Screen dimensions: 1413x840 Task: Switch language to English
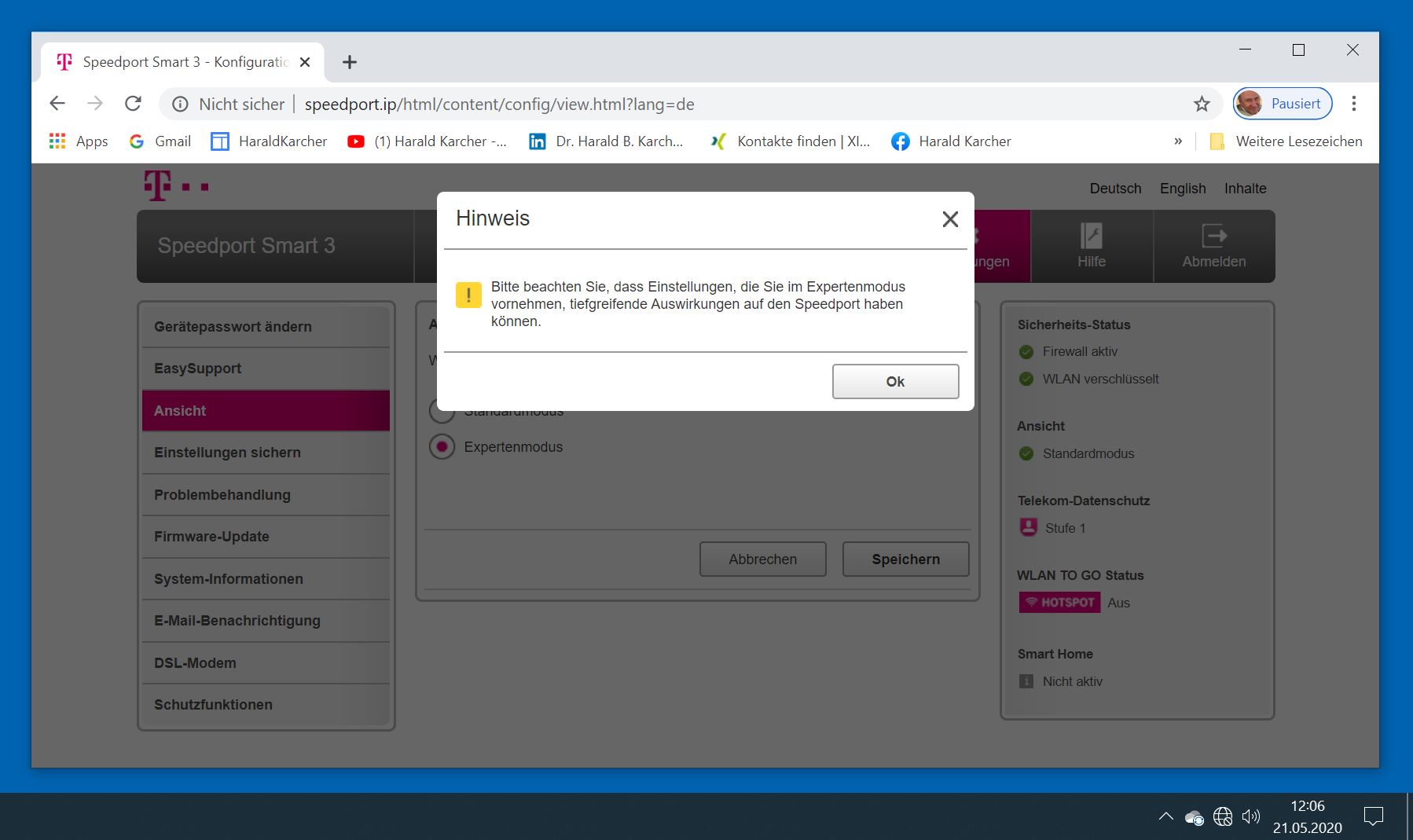[1182, 189]
